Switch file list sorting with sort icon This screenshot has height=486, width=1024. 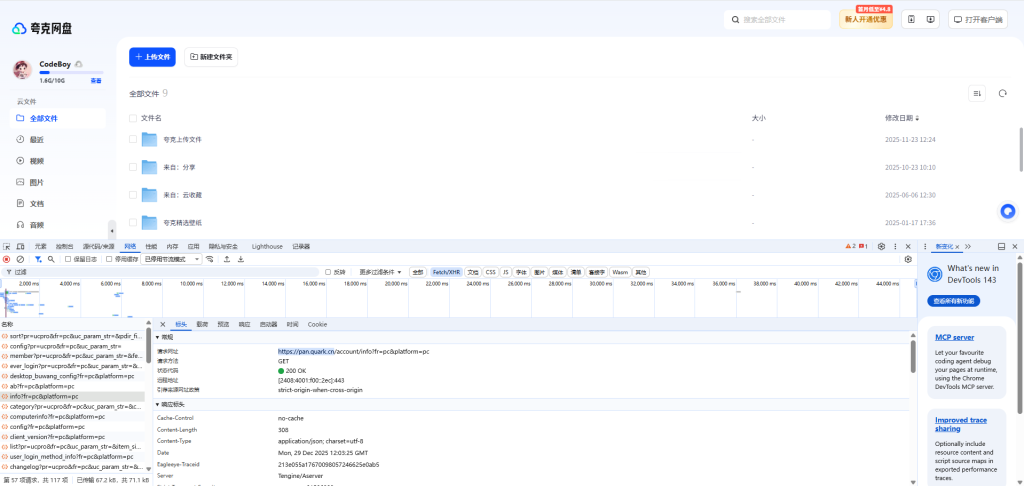coord(977,93)
